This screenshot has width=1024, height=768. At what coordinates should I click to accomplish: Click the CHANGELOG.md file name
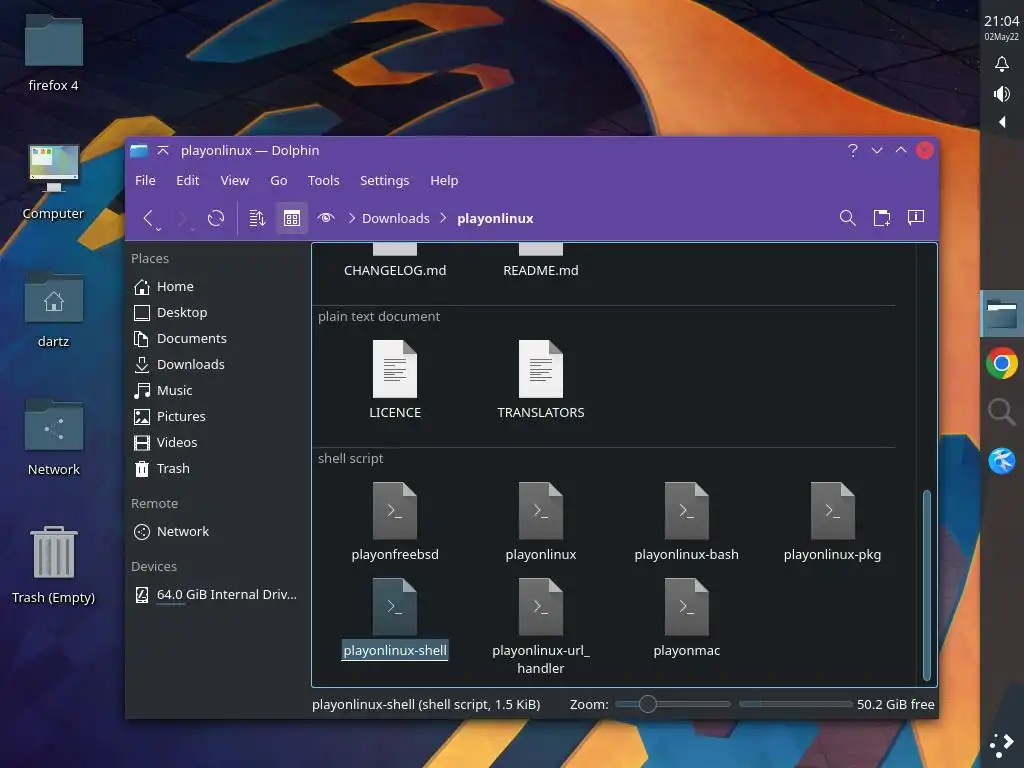pos(395,270)
